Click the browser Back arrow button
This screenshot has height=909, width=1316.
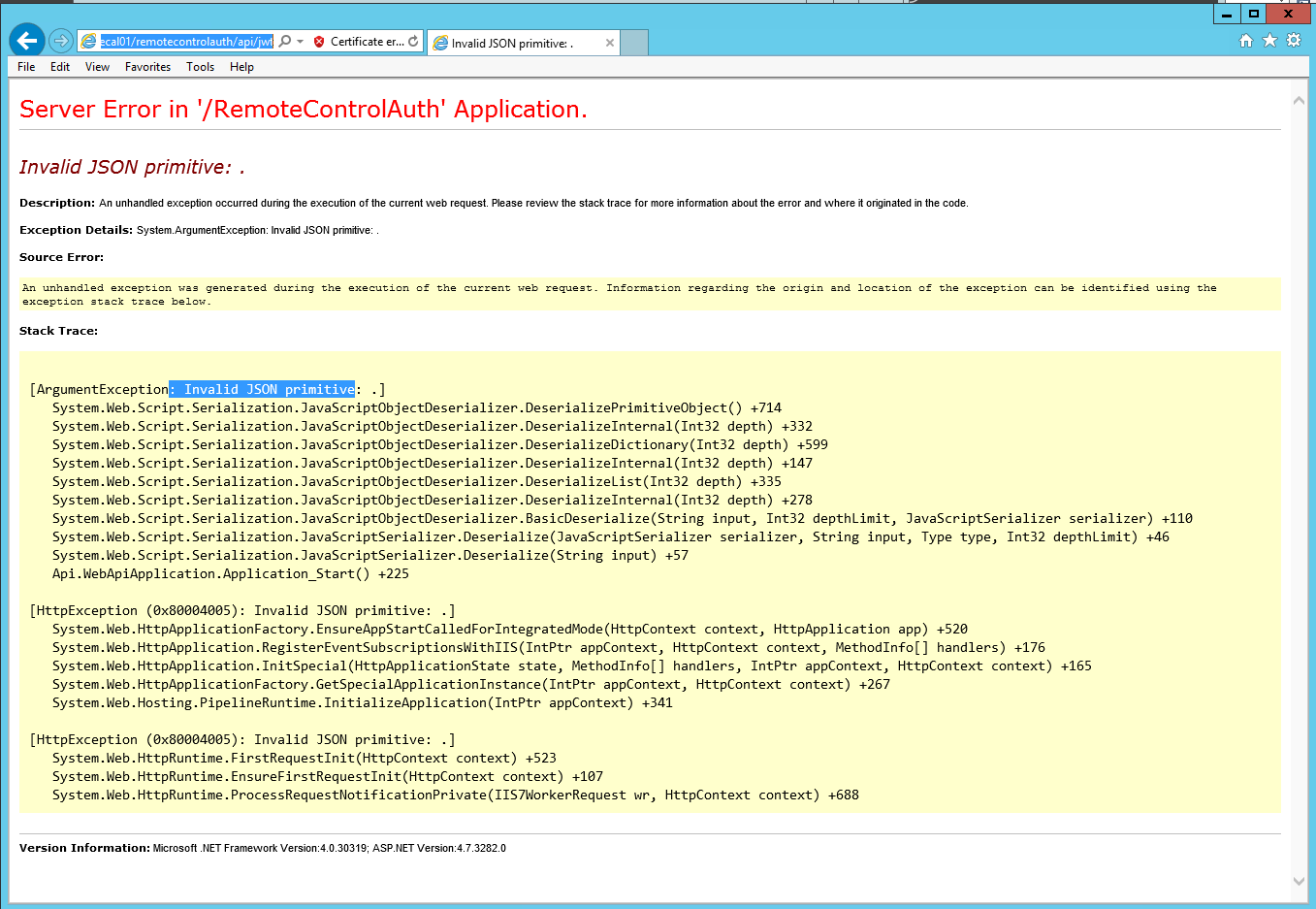[27, 41]
